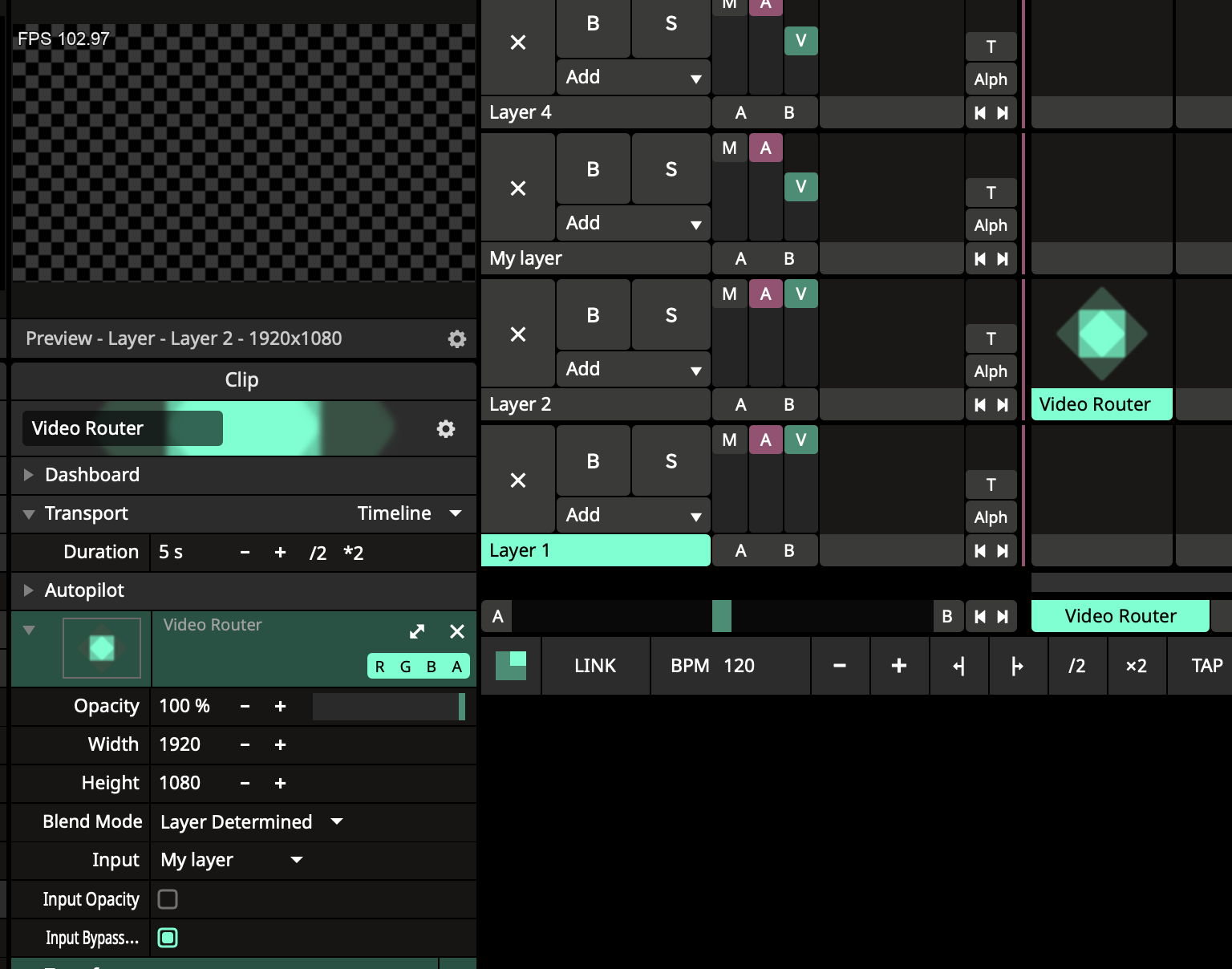
Task: Open the Input dropdown showing My layer
Action: (231, 860)
